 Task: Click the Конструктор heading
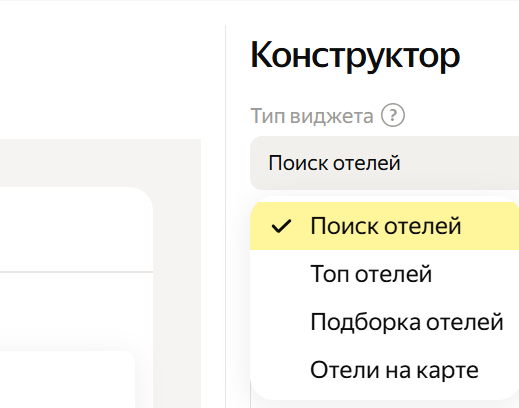pos(355,56)
